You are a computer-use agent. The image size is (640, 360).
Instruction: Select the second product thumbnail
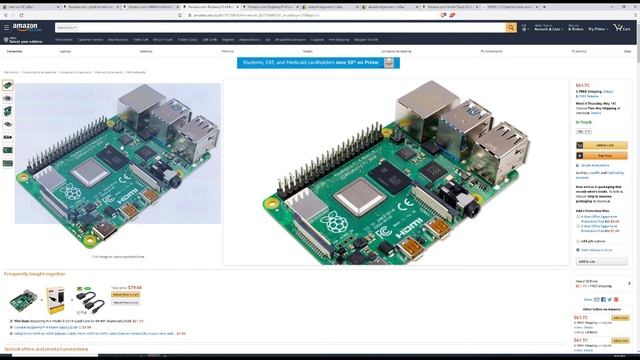[x=8, y=98]
